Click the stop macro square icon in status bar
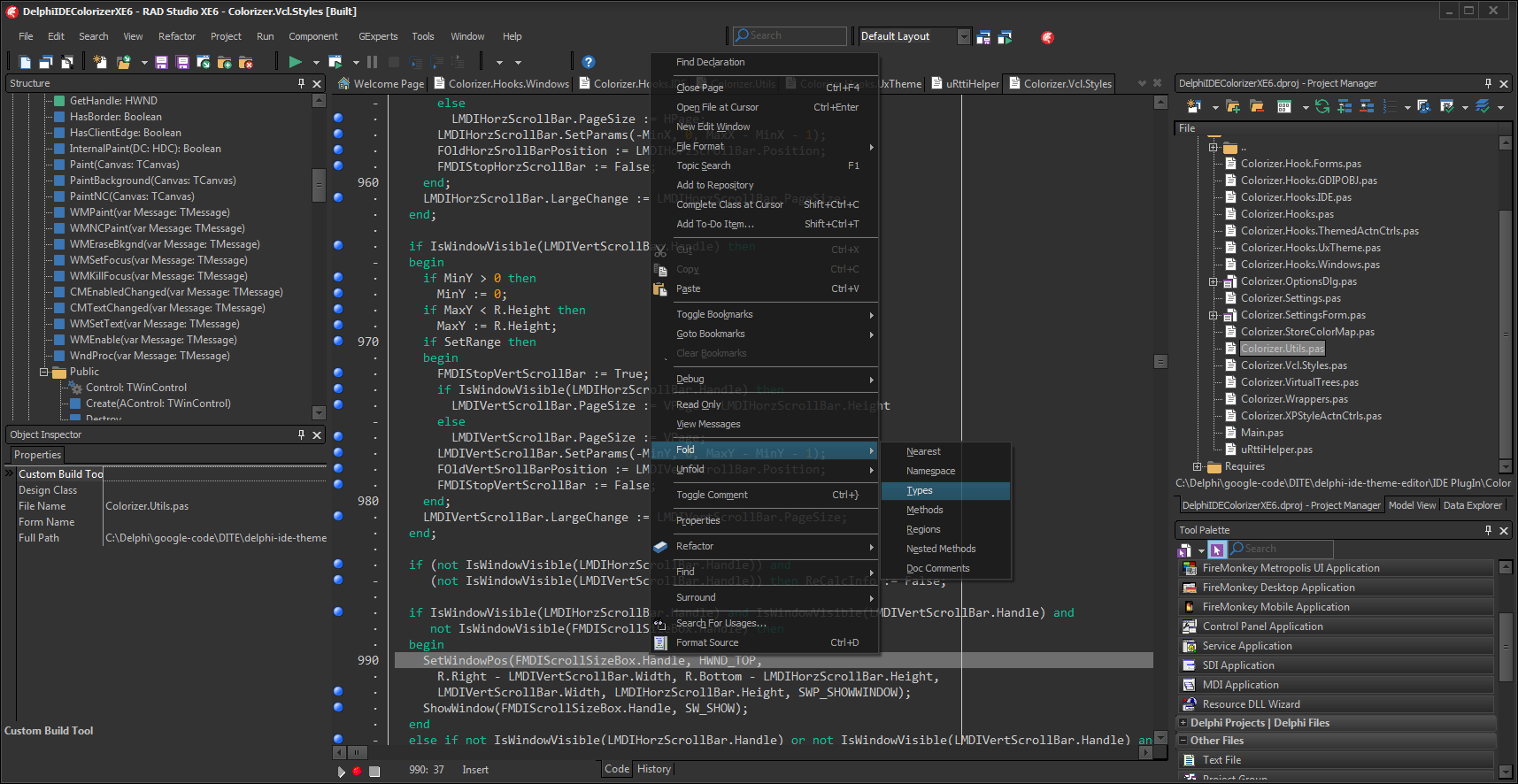 pos(374,772)
